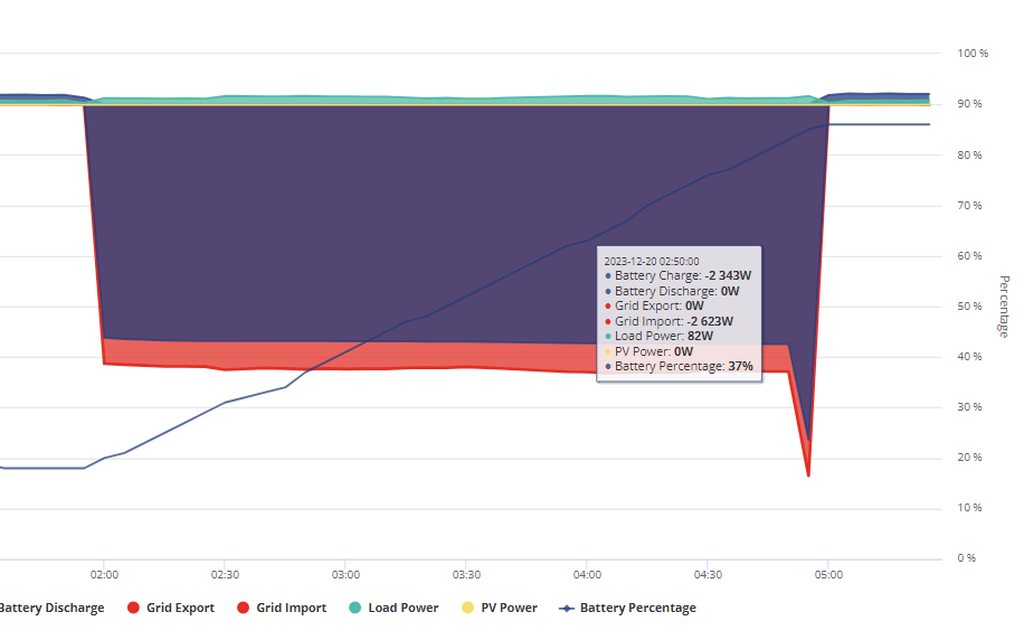Screen dimensions: 1024x640
Task: Click the 03:00 time axis label
Action: pyautogui.click(x=346, y=575)
